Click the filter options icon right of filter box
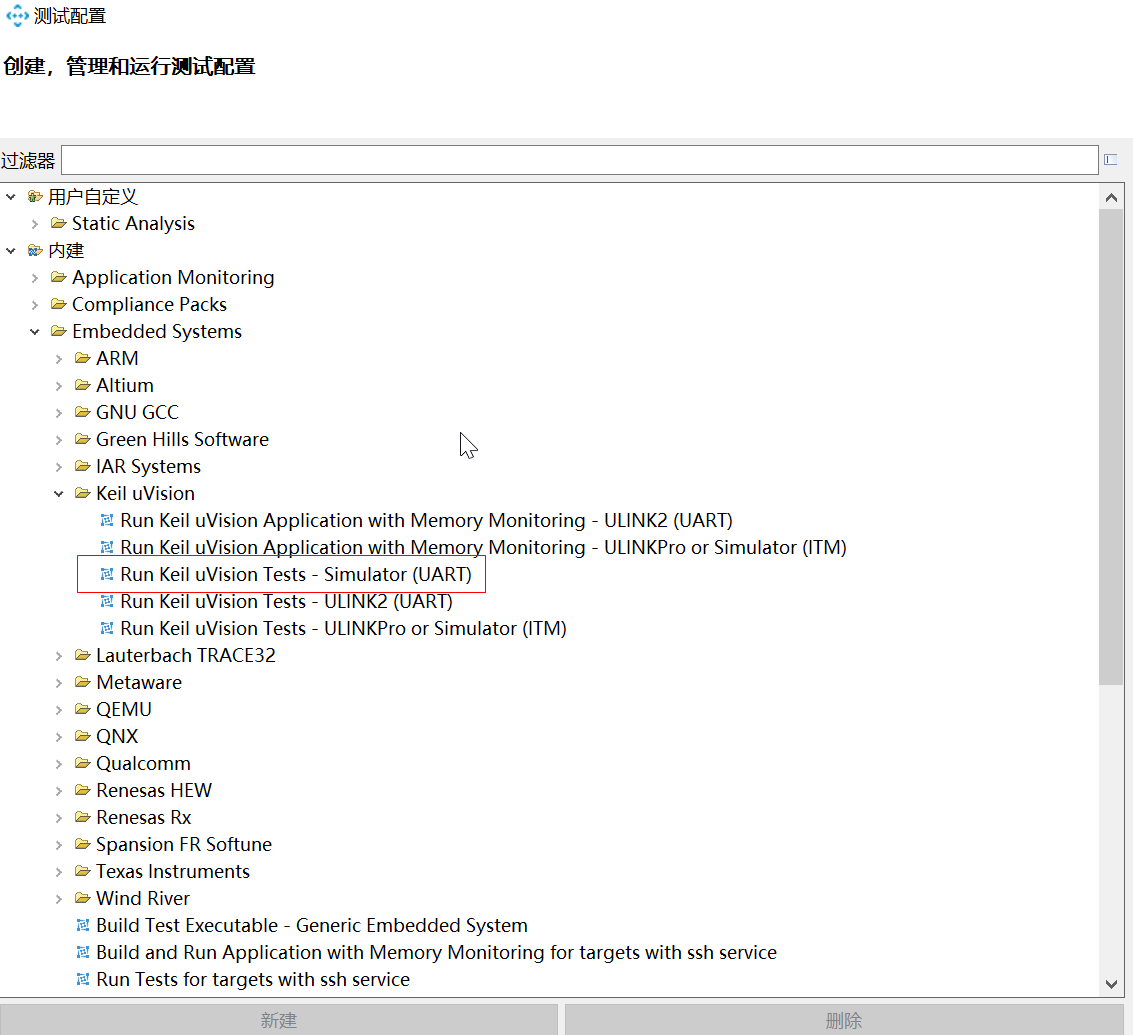 click(x=1111, y=160)
